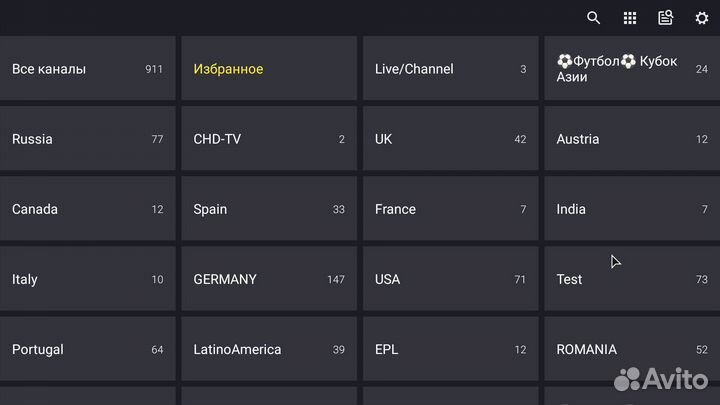This screenshot has width=720, height=405.
Task: Choose the UK channel group
Action: (x=450, y=139)
